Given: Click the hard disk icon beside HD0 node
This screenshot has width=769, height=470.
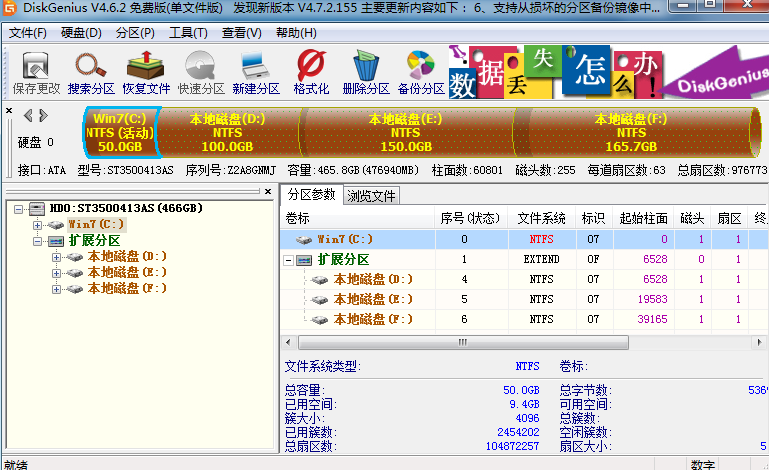Looking at the screenshot, I should (37, 209).
